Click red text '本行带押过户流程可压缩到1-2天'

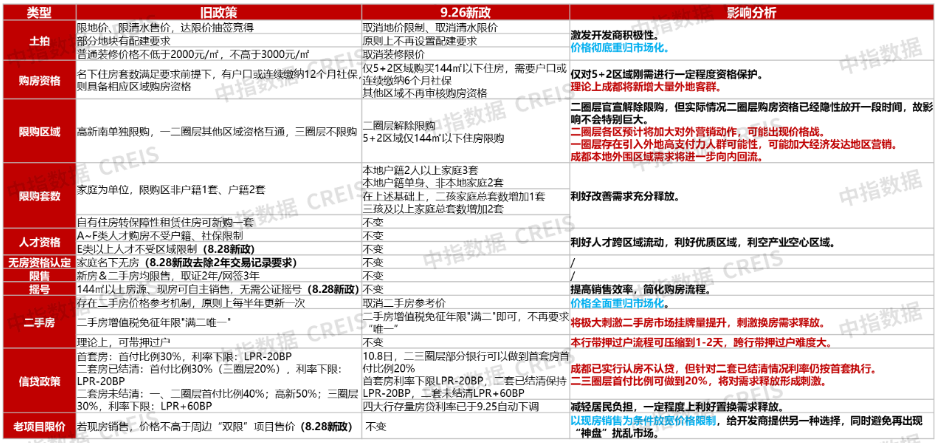[x=646, y=343]
